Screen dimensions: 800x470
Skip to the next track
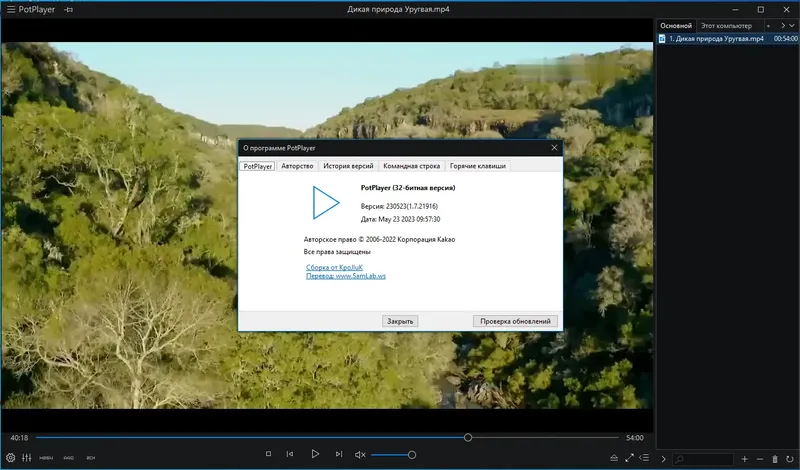[x=339, y=454]
